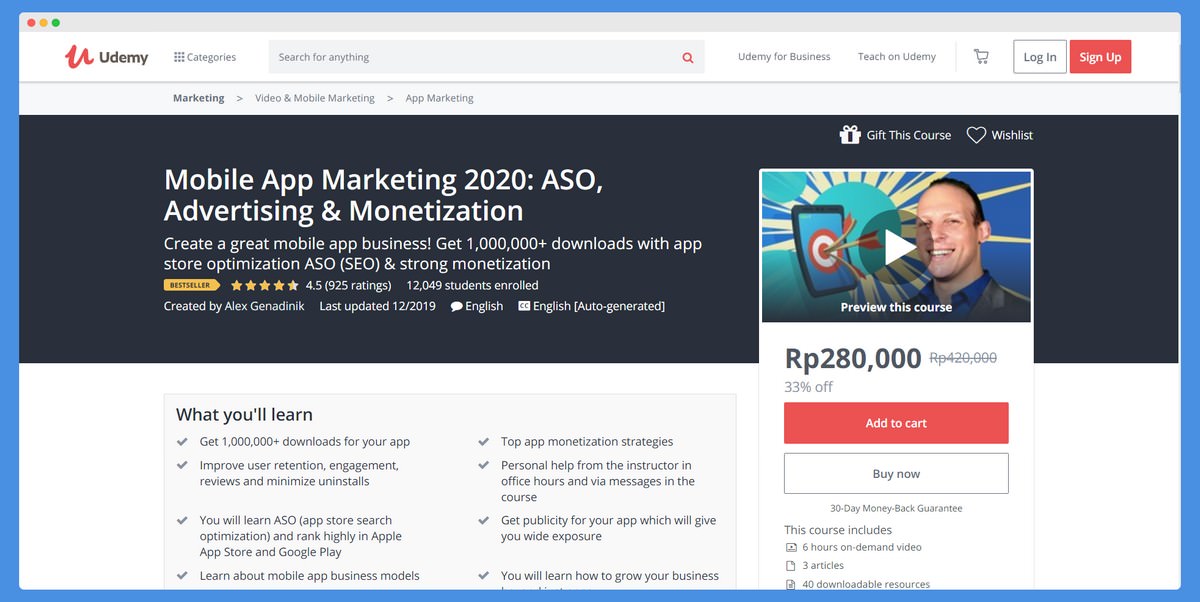Click Gift This Course text
This screenshot has width=1200, height=602.
909,135
